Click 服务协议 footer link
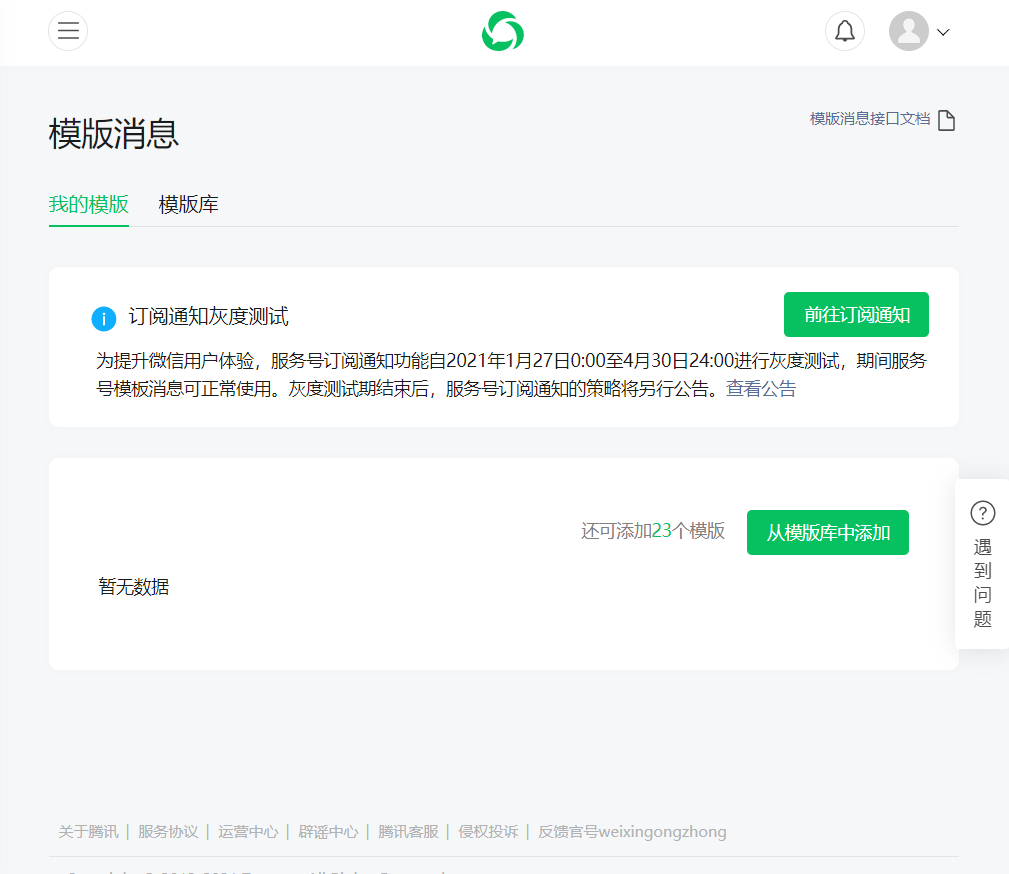This screenshot has height=874, width=1009. point(169,832)
